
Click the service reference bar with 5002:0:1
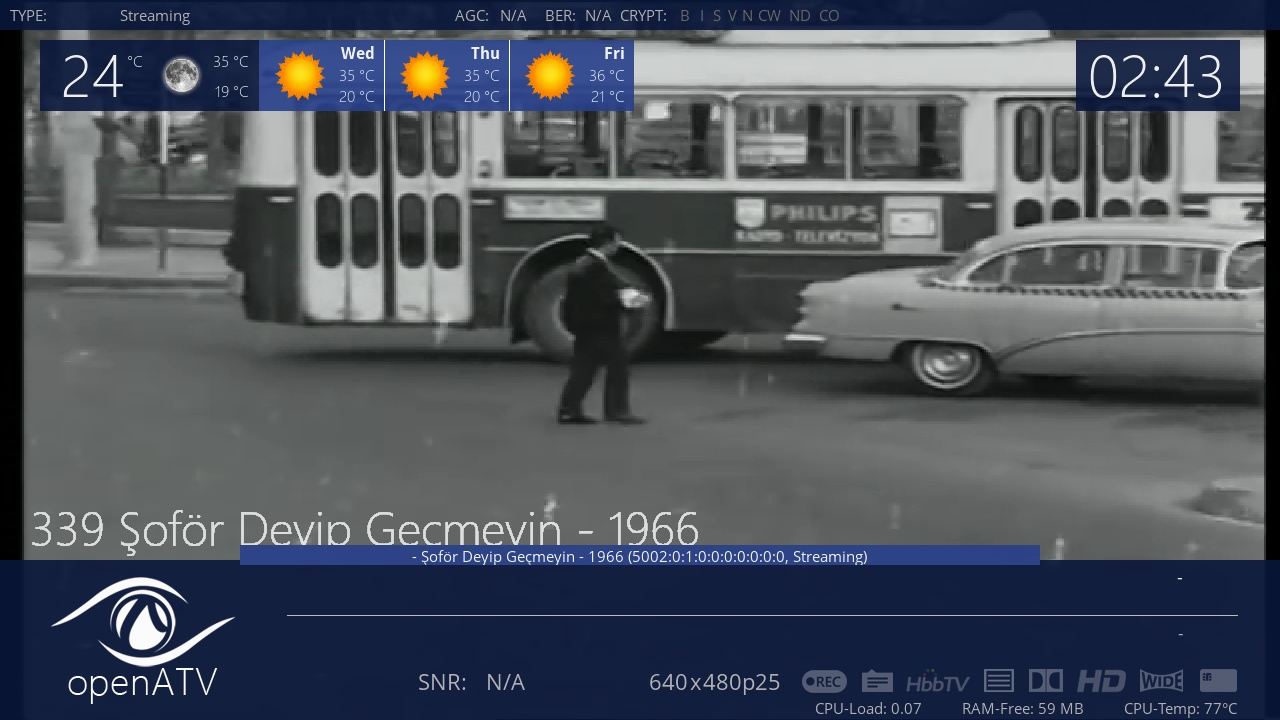[640, 555]
